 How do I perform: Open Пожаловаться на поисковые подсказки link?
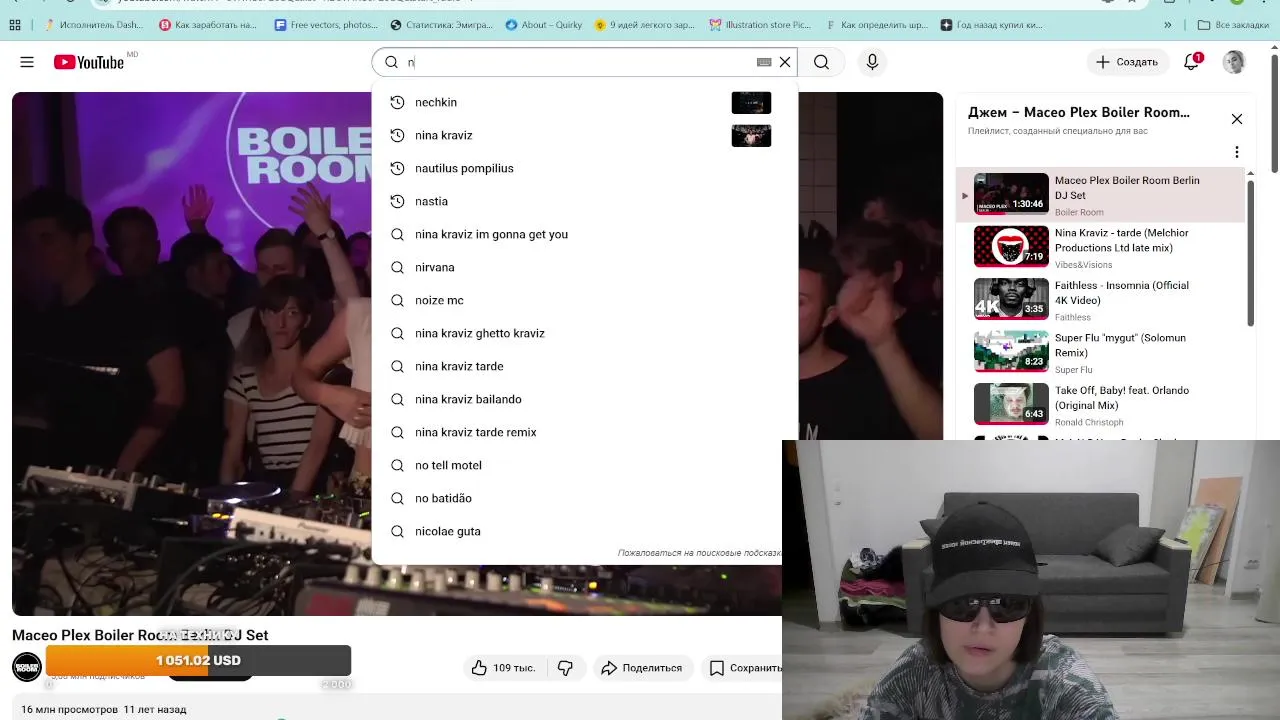(699, 553)
